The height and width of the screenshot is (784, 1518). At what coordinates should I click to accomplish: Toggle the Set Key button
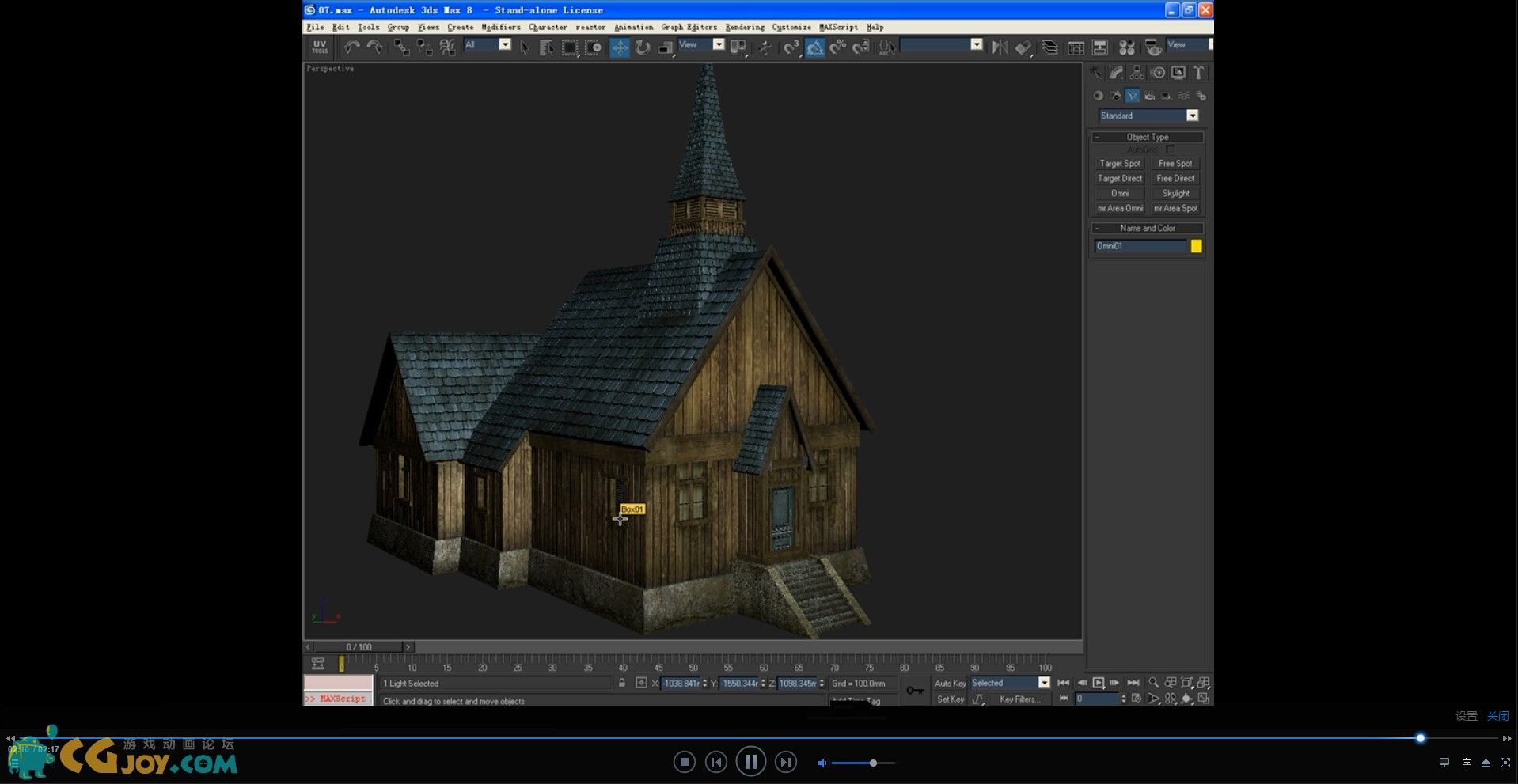pyautogui.click(x=950, y=699)
